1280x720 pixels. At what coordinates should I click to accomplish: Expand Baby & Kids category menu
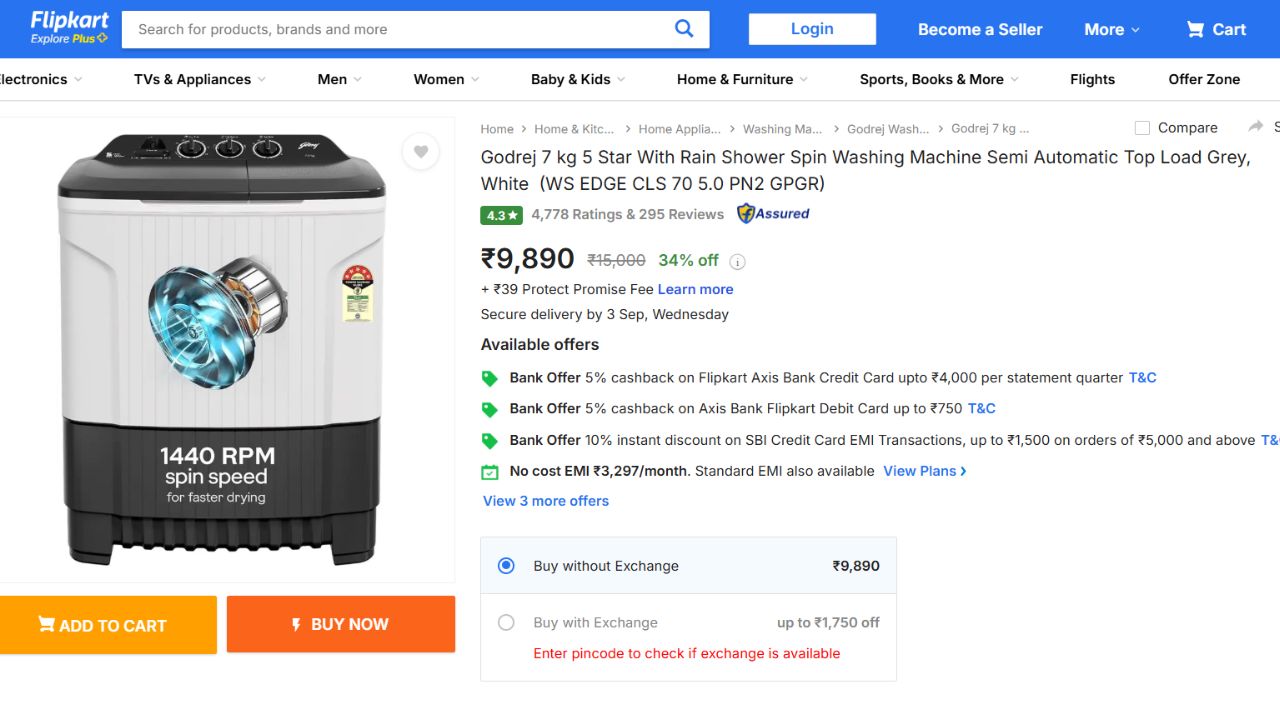pos(578,79)
